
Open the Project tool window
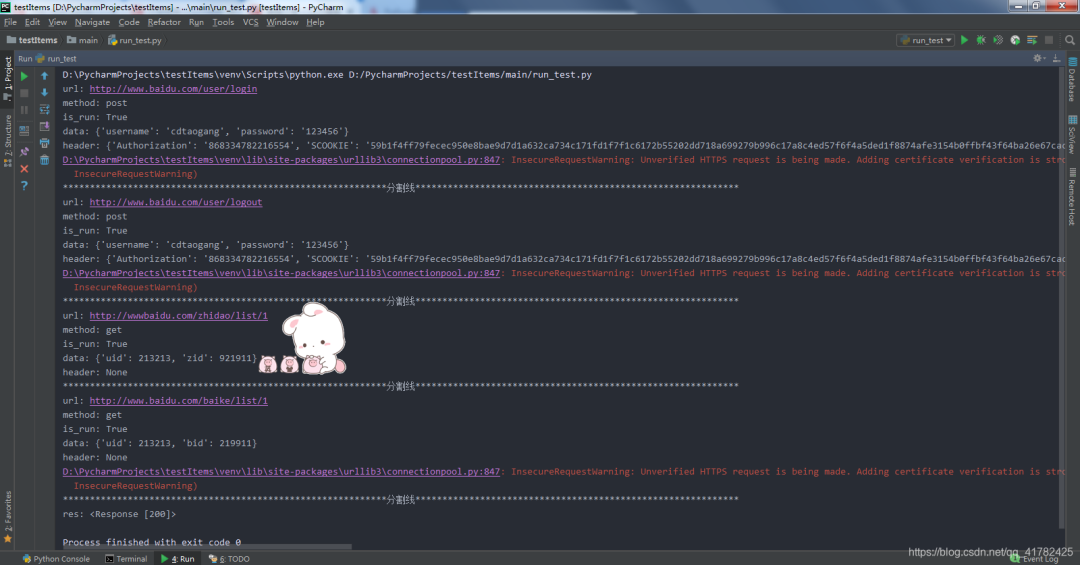coord(8,79)
